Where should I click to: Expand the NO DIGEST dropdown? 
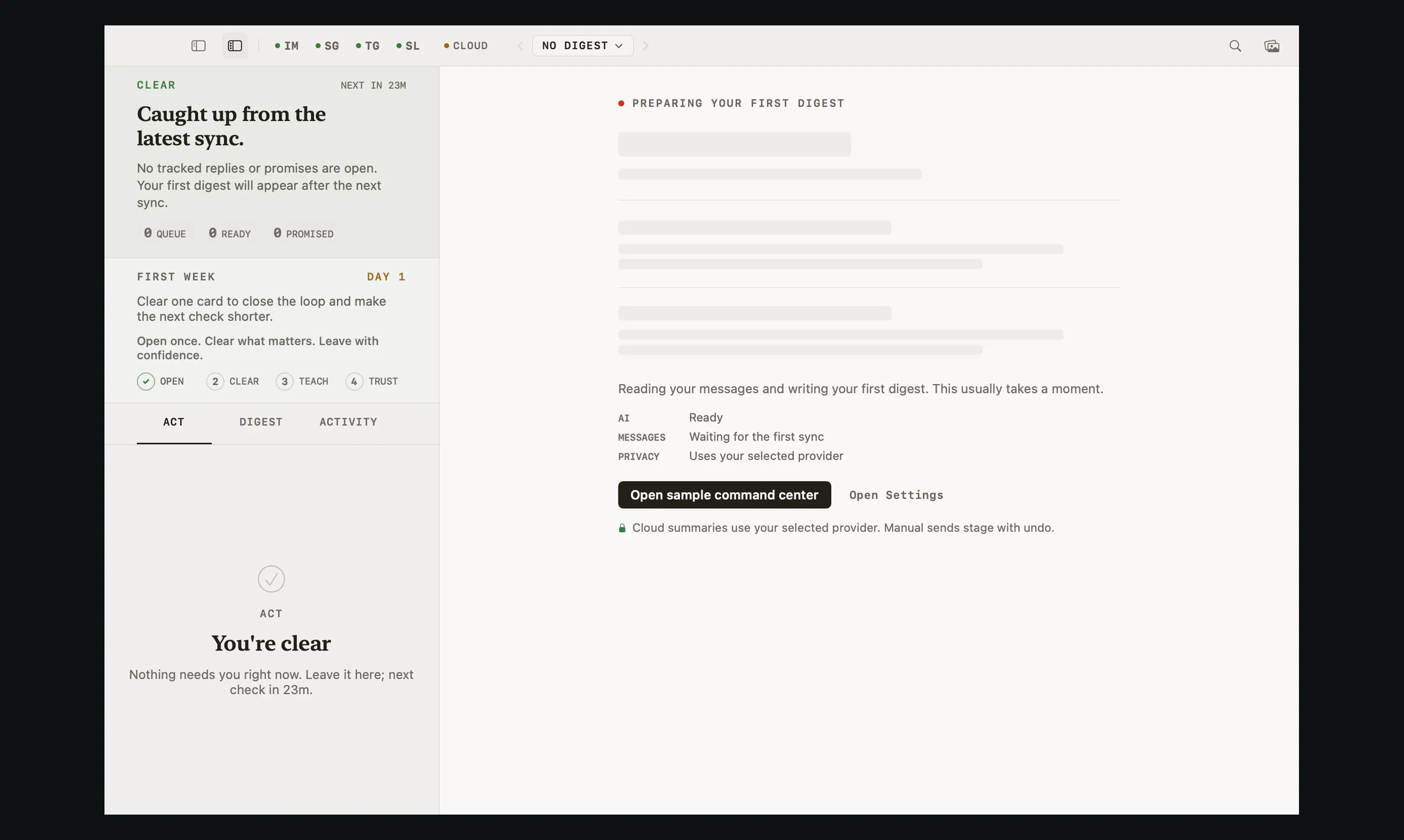click(x=583, y=46)
